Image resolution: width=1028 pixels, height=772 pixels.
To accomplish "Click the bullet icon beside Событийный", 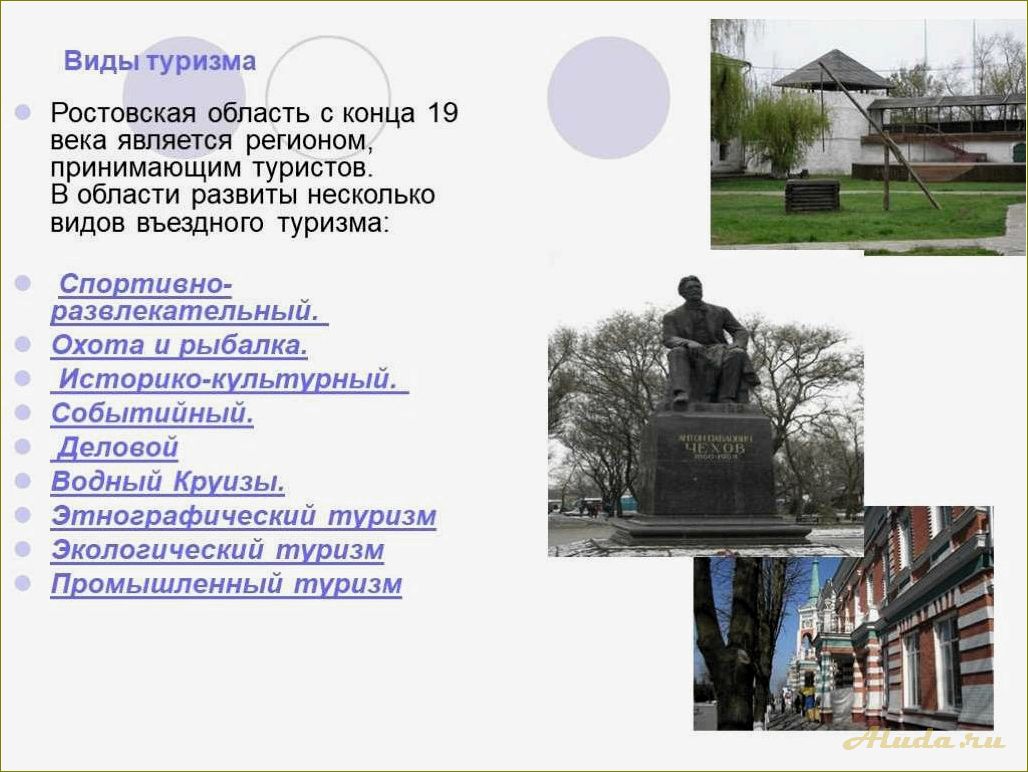I will (22, 414).
